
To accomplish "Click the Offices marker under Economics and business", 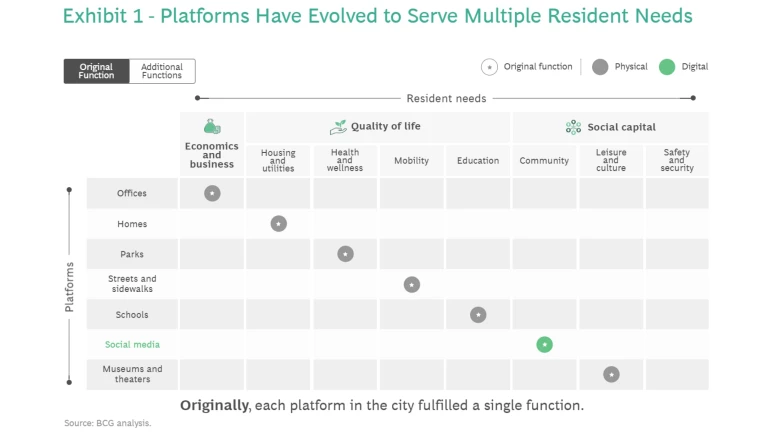I will pos(212,193).
